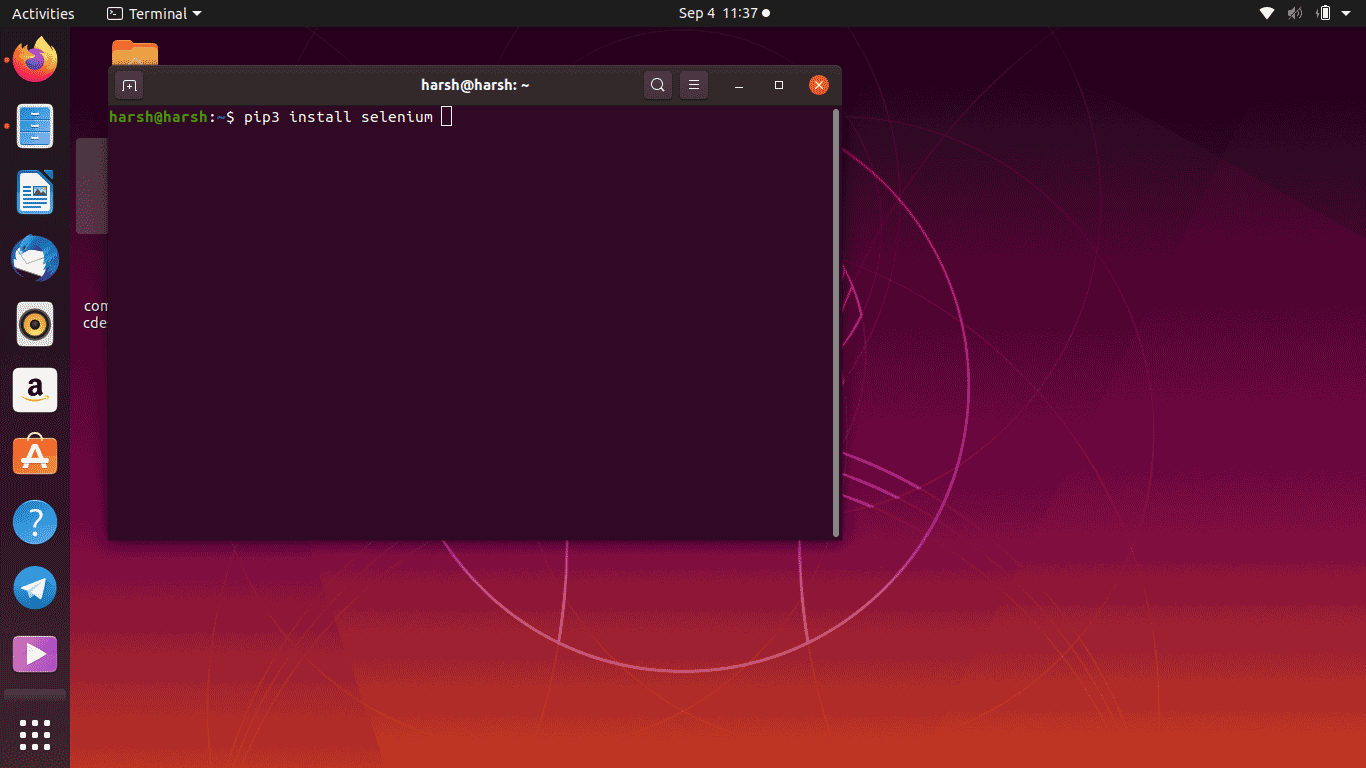Open Ubuntu Software store
1366x768 pixels.
pos(35,456)
